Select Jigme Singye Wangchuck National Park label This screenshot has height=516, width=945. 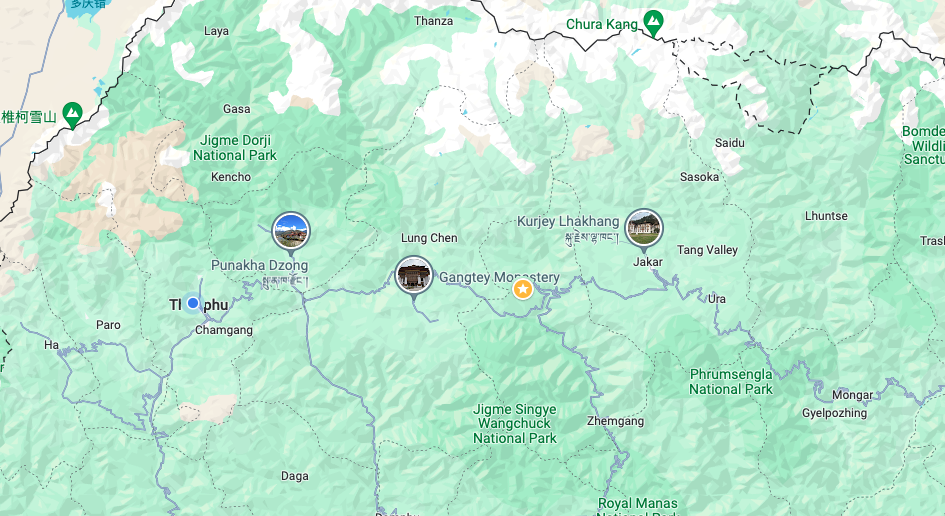point(515,424)
